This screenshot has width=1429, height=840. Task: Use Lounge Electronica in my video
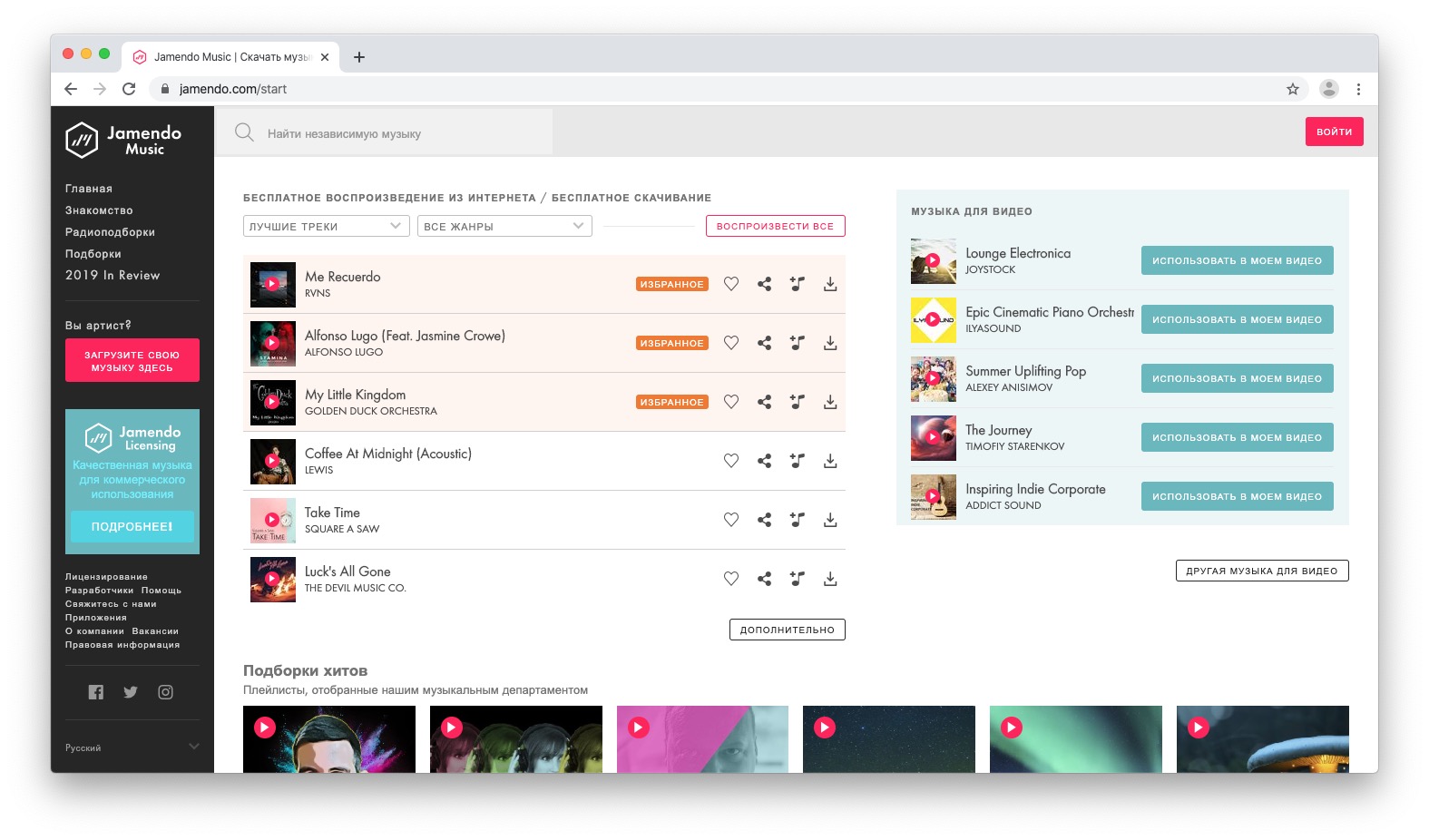click(1237, 260)
